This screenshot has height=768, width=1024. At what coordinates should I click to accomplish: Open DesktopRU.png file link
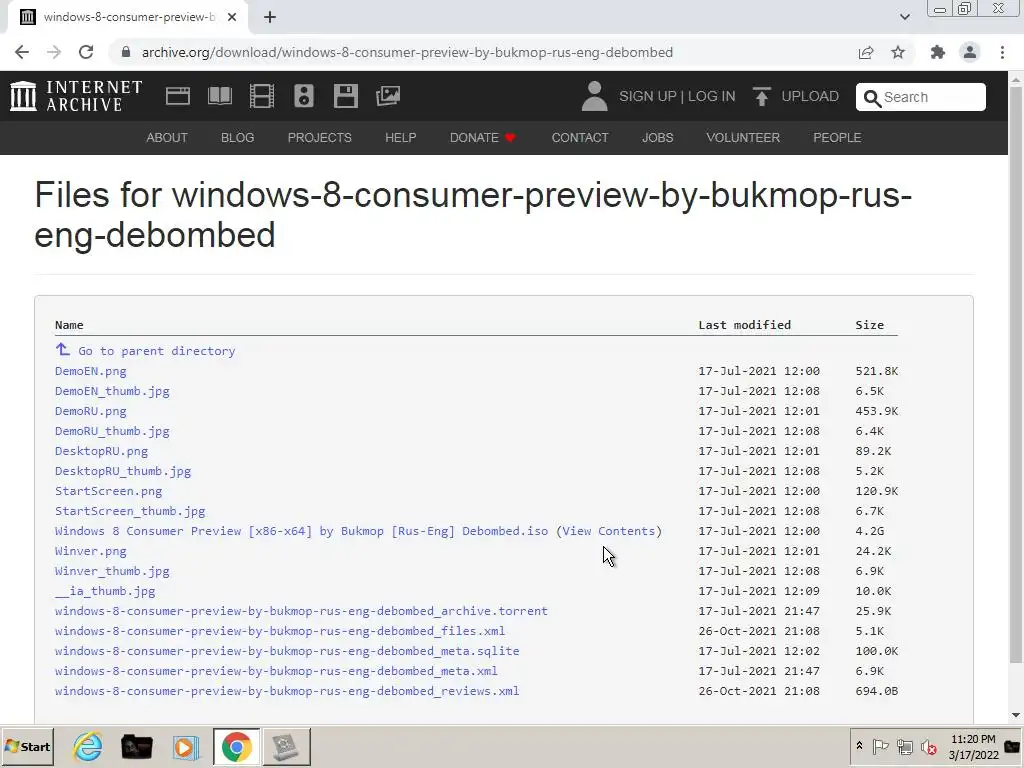coord(101,451)
